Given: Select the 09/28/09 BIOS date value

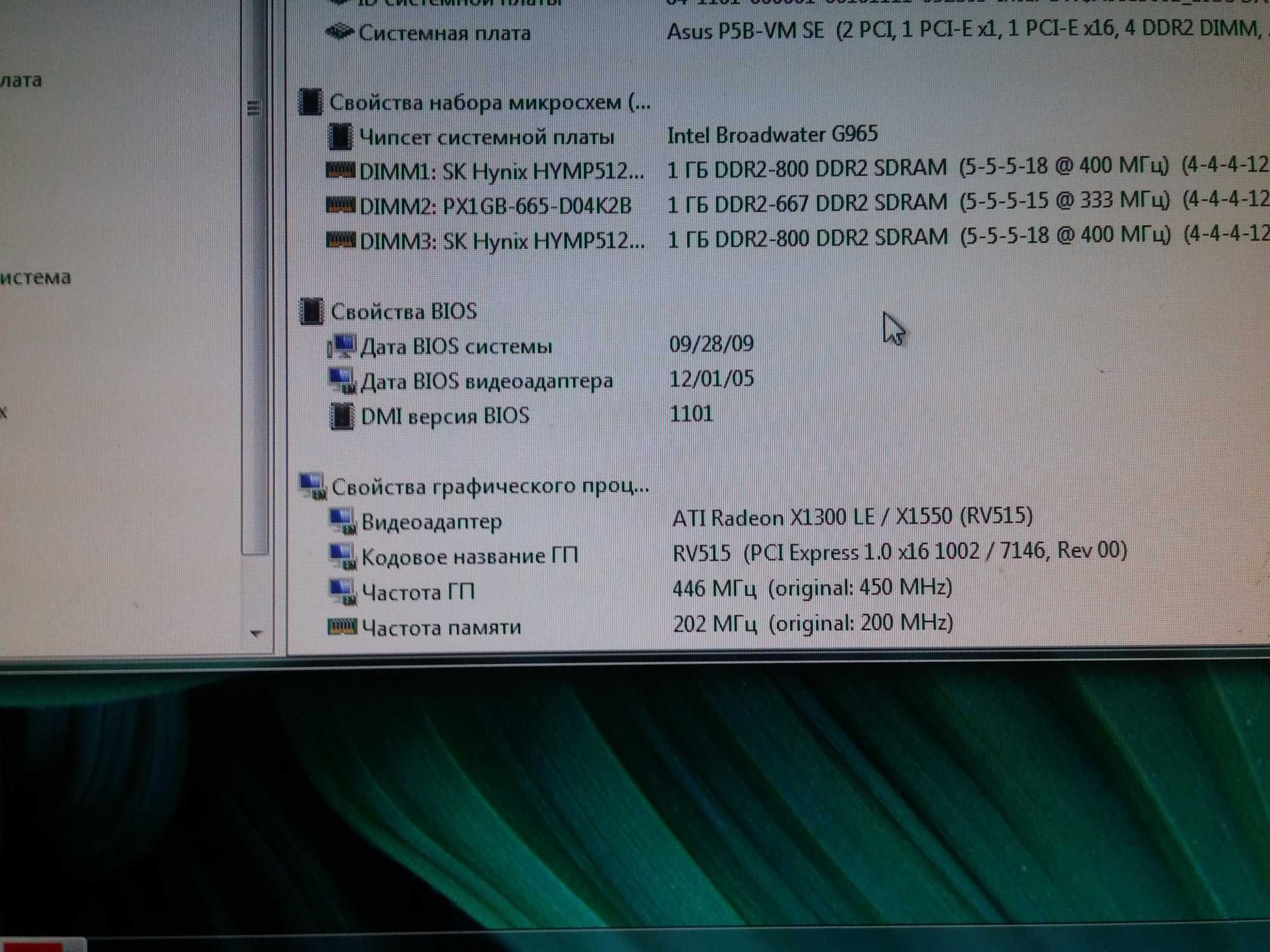Looking at the screenshot, I should [711, 344].
